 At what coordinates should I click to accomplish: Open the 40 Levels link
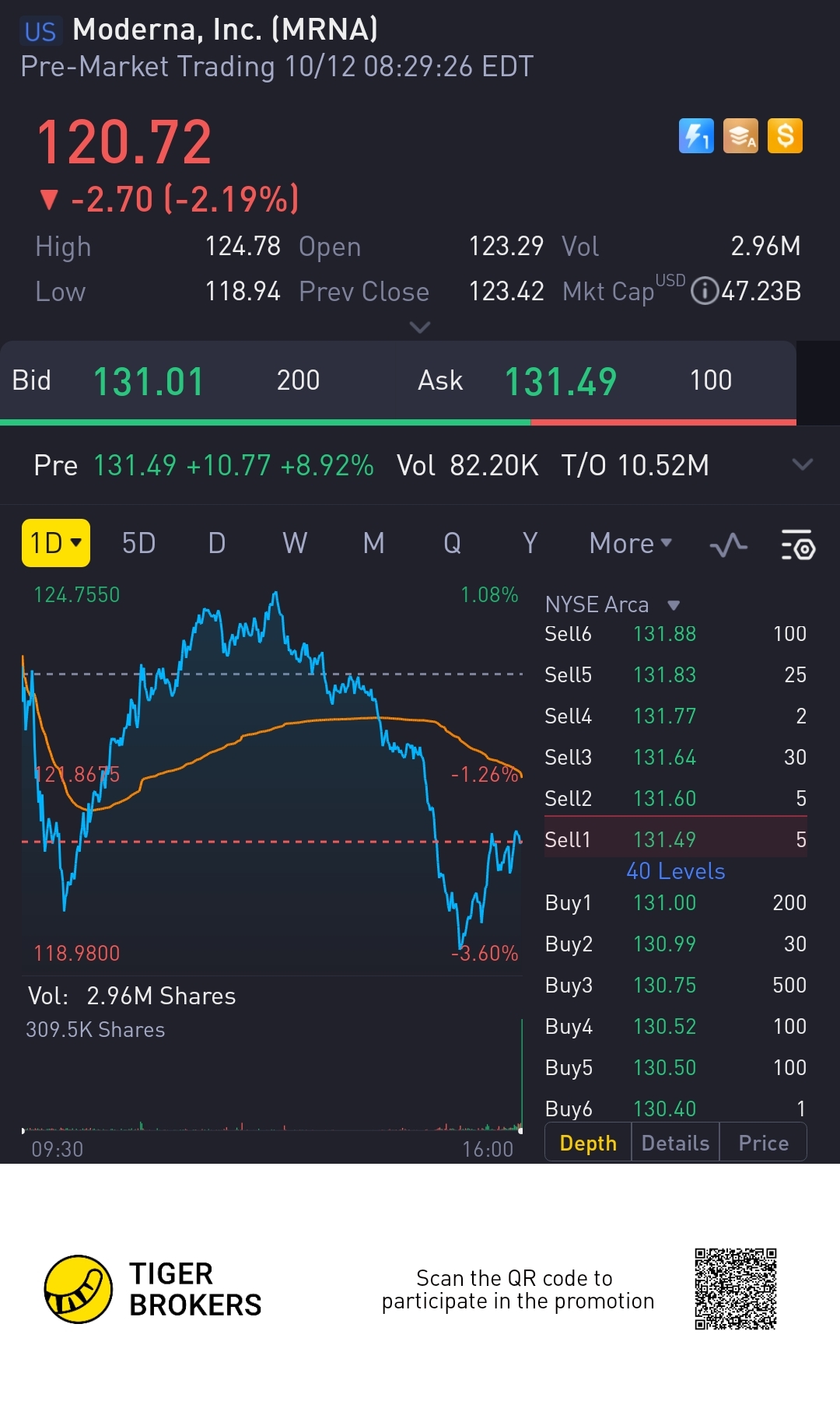[675, 871]
